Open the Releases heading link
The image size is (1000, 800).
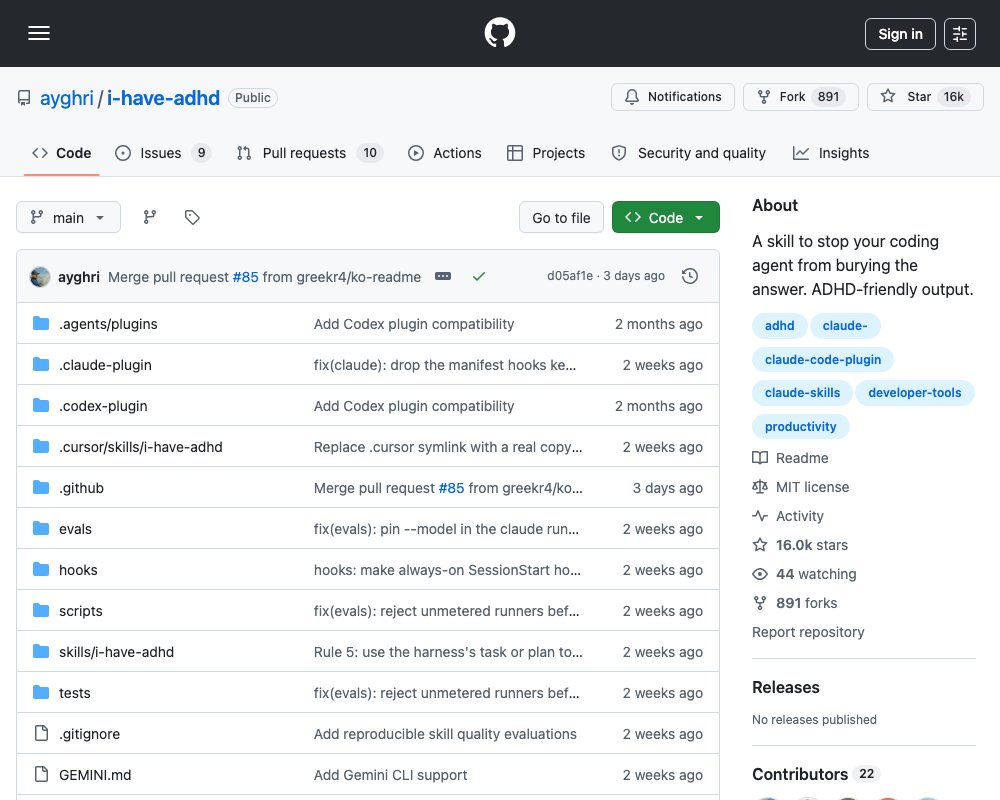[786, 687]
